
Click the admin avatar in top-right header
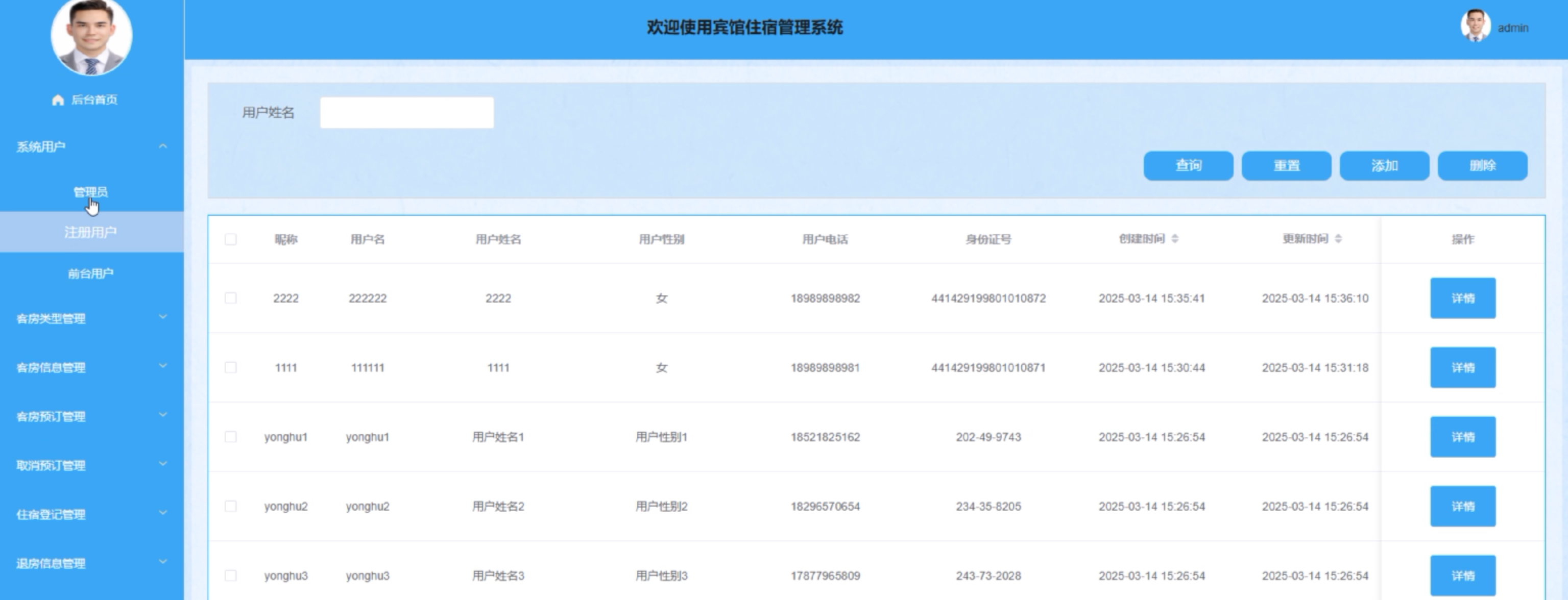coord(1475,27)
